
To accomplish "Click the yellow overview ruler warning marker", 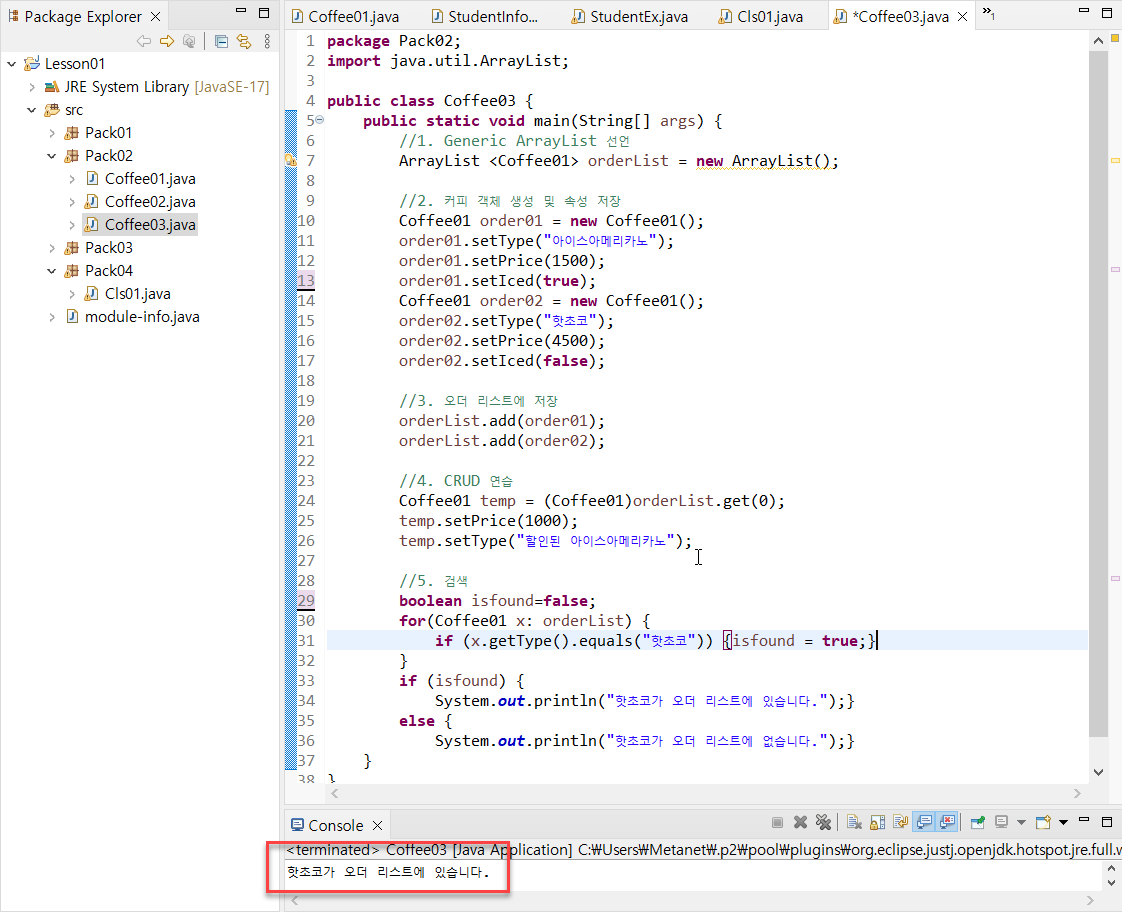I will pos(1115,160).
